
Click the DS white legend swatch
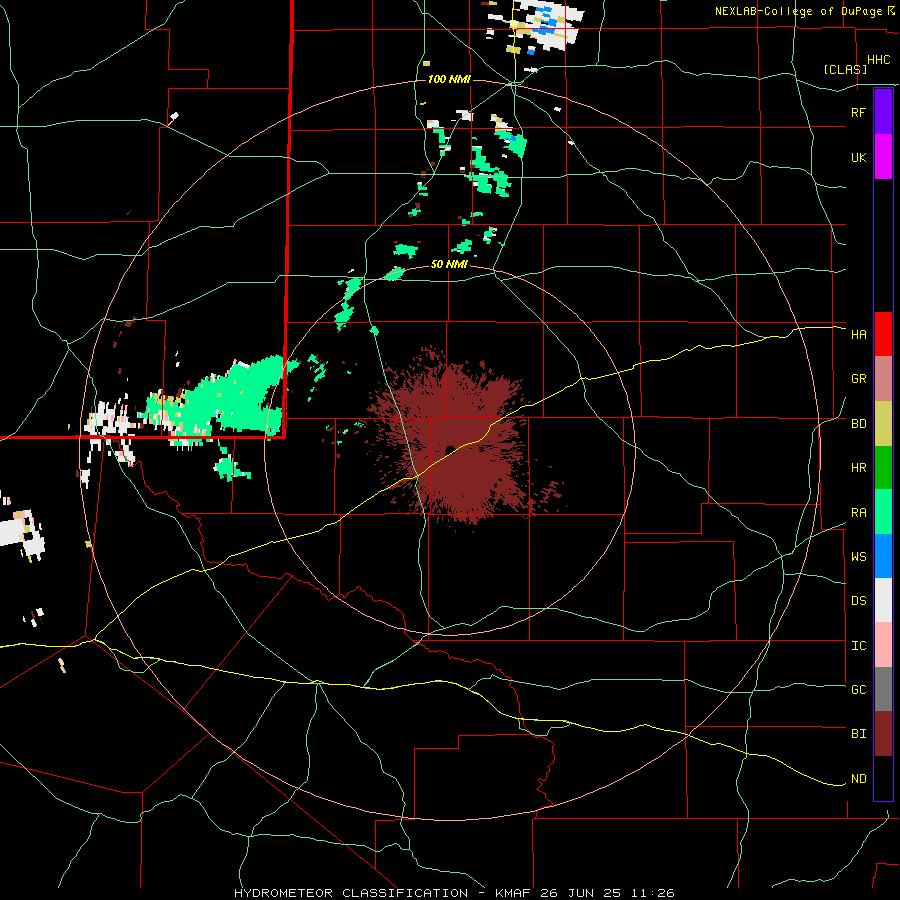[x=883, y=600]
